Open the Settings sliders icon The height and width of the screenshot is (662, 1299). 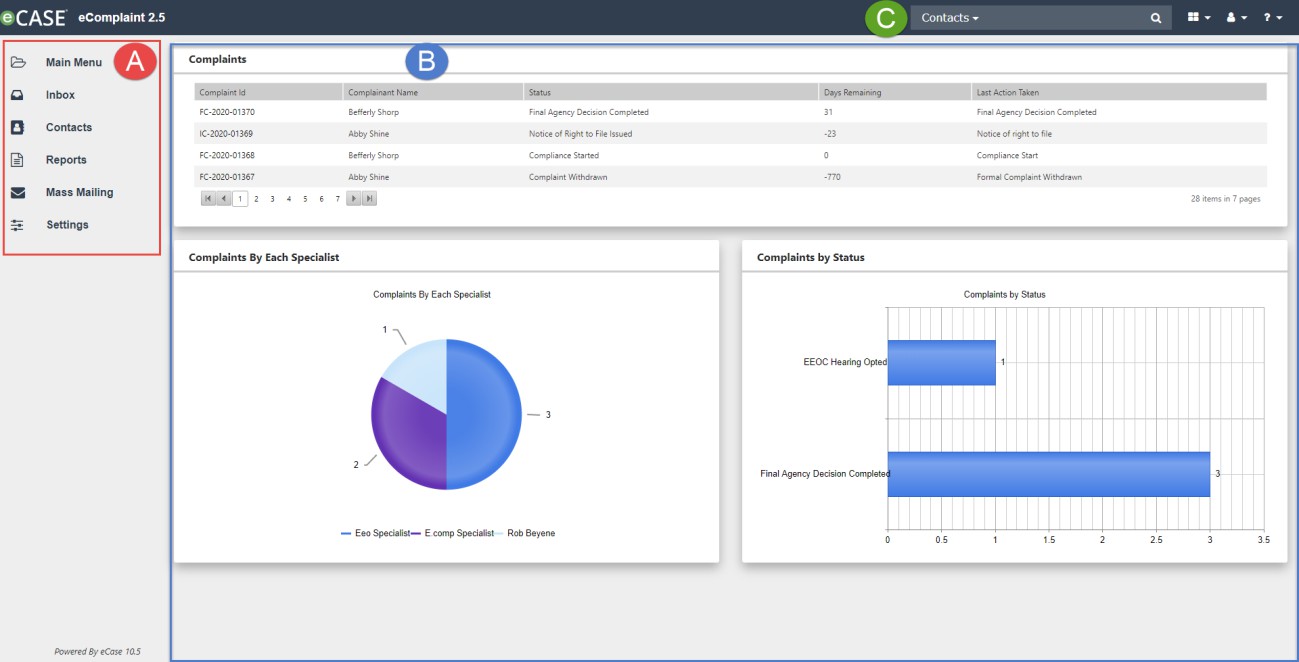[x=18, y=225]
